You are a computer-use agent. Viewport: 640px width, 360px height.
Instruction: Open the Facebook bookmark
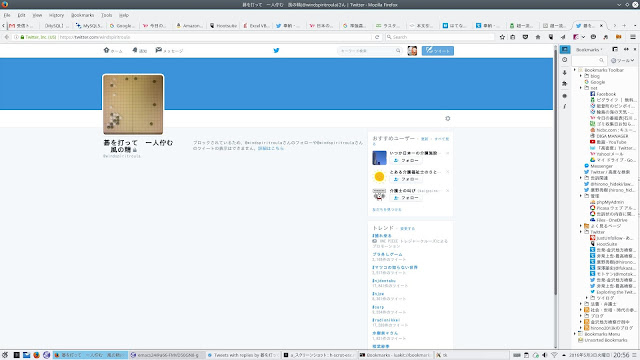coord(603,94)
